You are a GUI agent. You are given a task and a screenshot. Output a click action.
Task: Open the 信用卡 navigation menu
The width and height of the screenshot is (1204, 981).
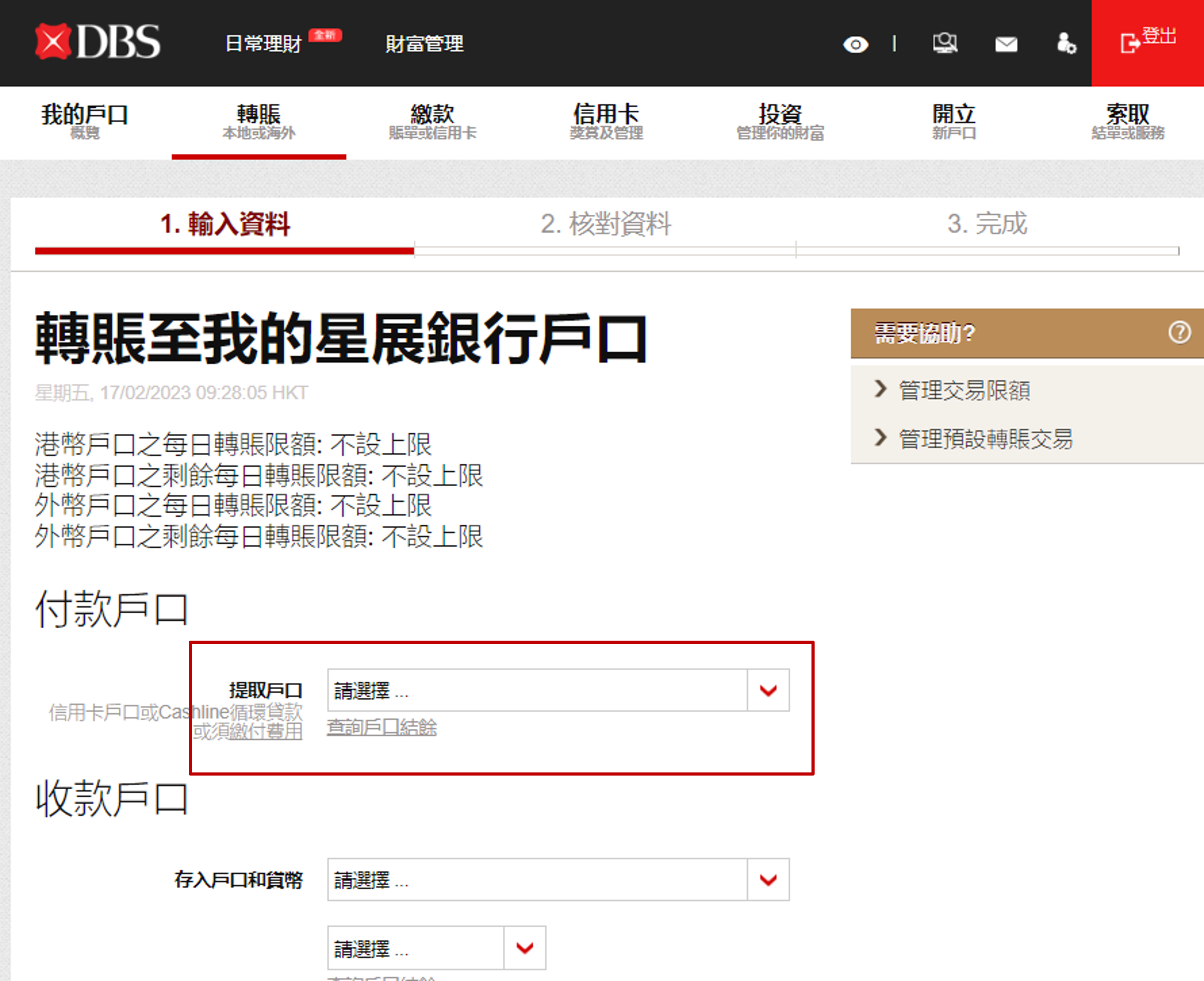coord(606,121)
